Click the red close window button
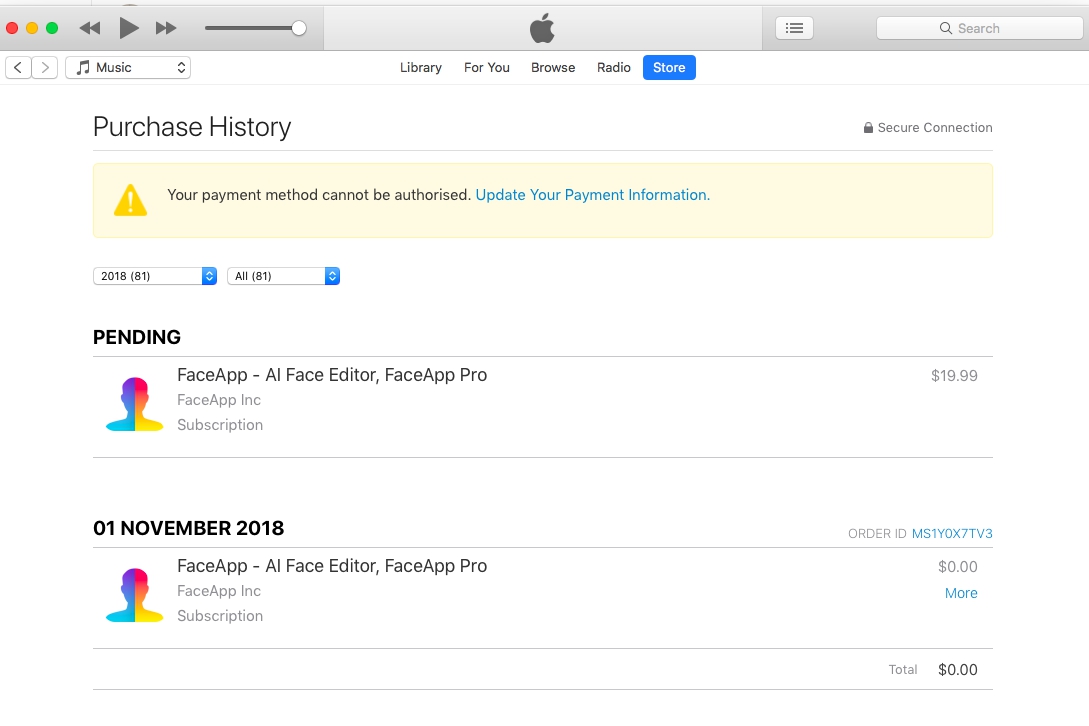 click(x=12, y=28)
